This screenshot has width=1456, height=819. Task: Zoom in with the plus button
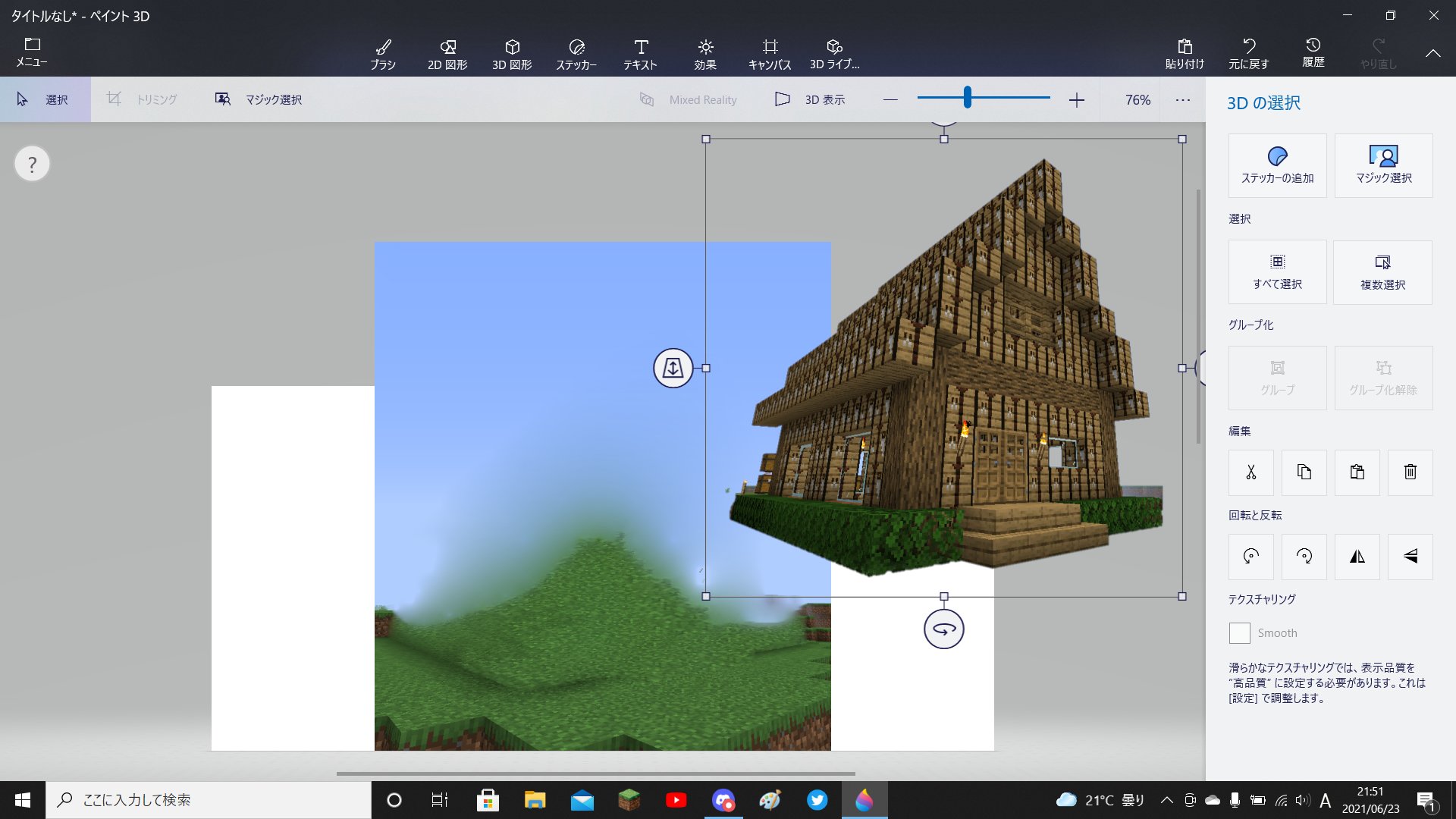point(1076,99)
